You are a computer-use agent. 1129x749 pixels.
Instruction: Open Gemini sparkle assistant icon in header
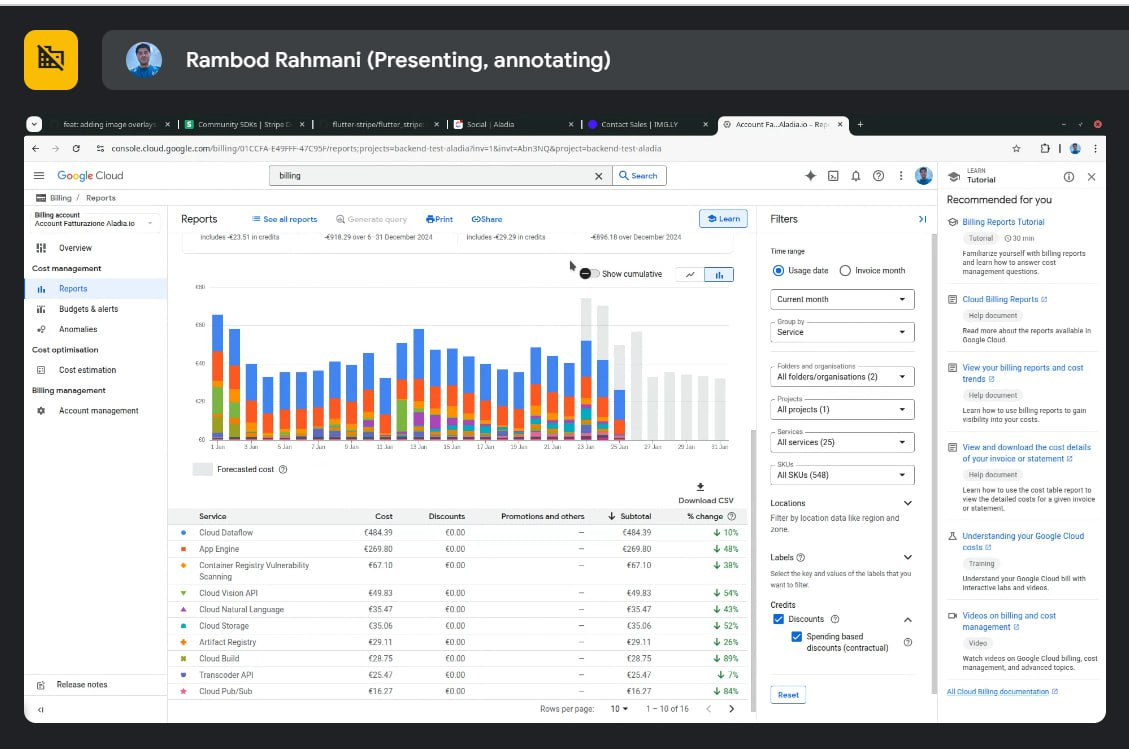[810, 176]
